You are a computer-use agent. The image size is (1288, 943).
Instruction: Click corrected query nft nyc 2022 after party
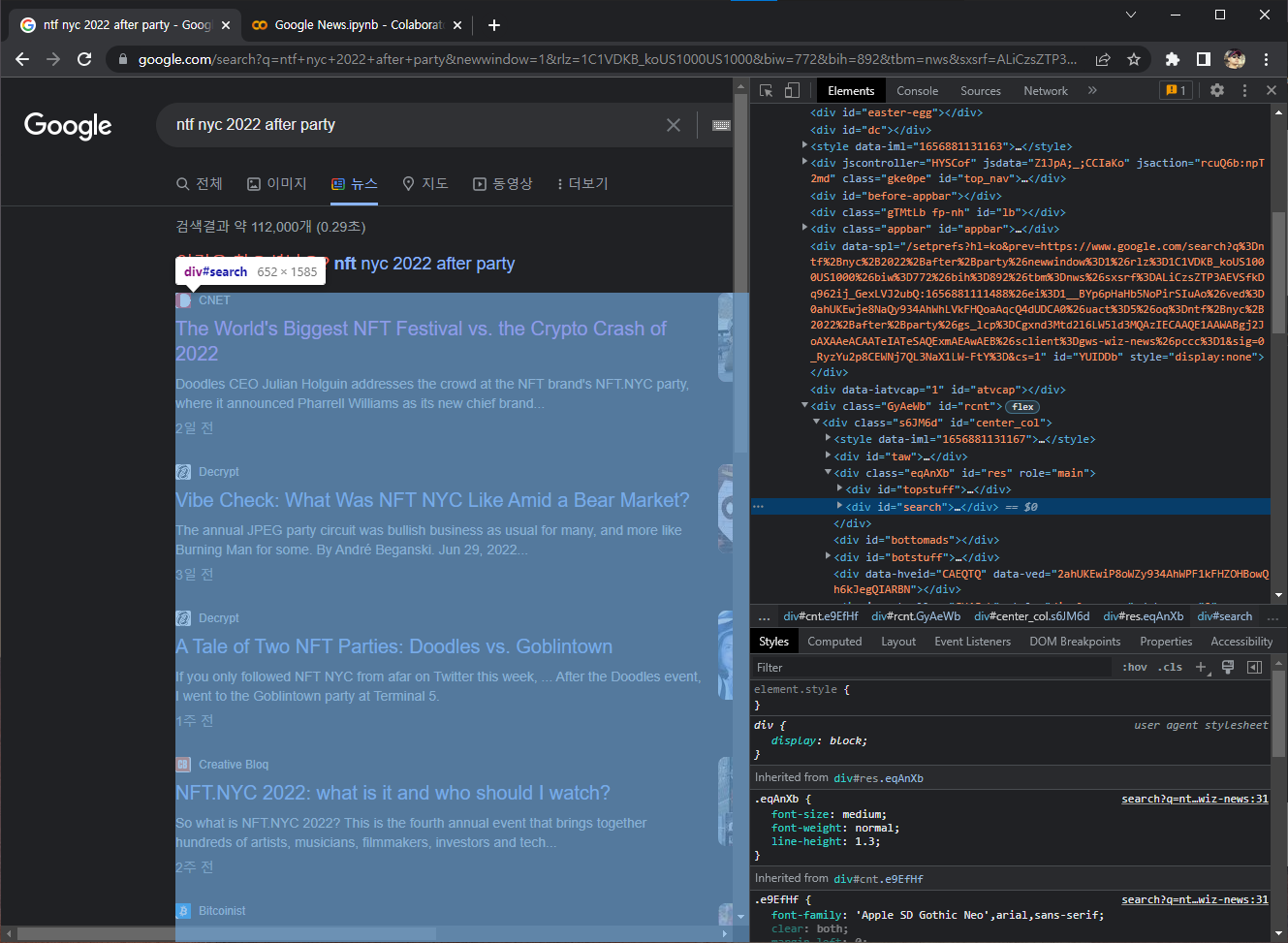[x=424, y=264]
